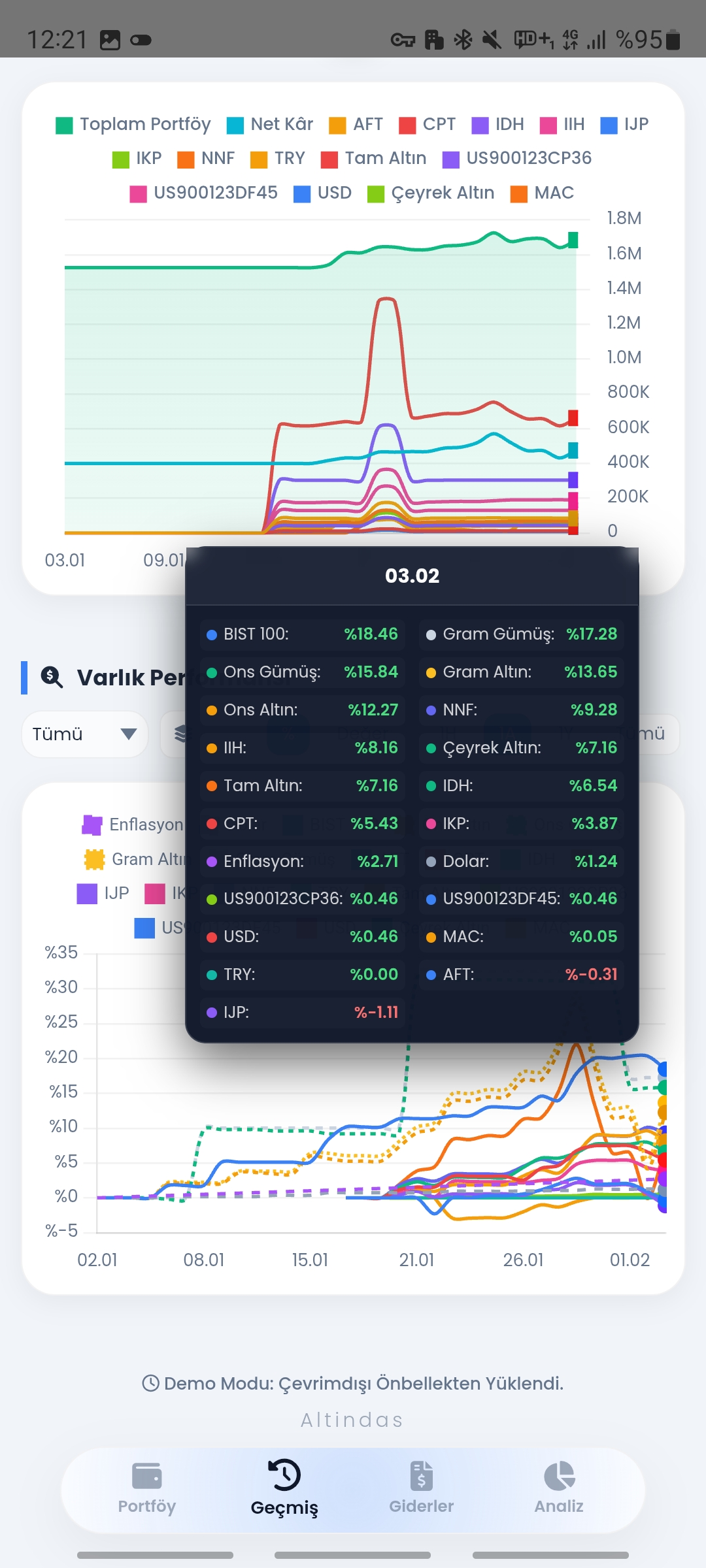This screenshot has width=706, height=1568.
Task: Select TRY %0.00 tooltip row
Action: [x=302, y=974]
